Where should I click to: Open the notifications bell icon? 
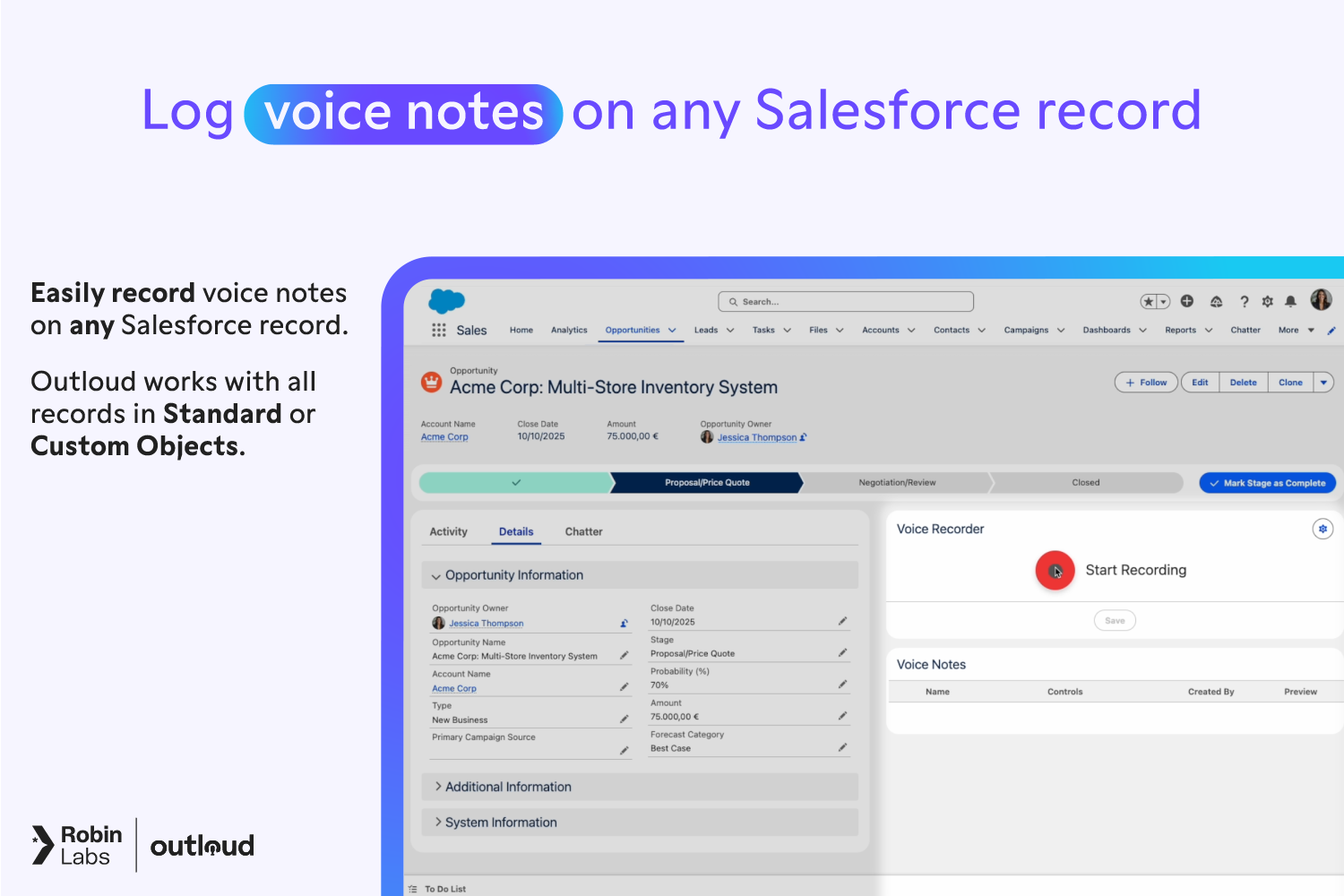tap(1290, 302)
